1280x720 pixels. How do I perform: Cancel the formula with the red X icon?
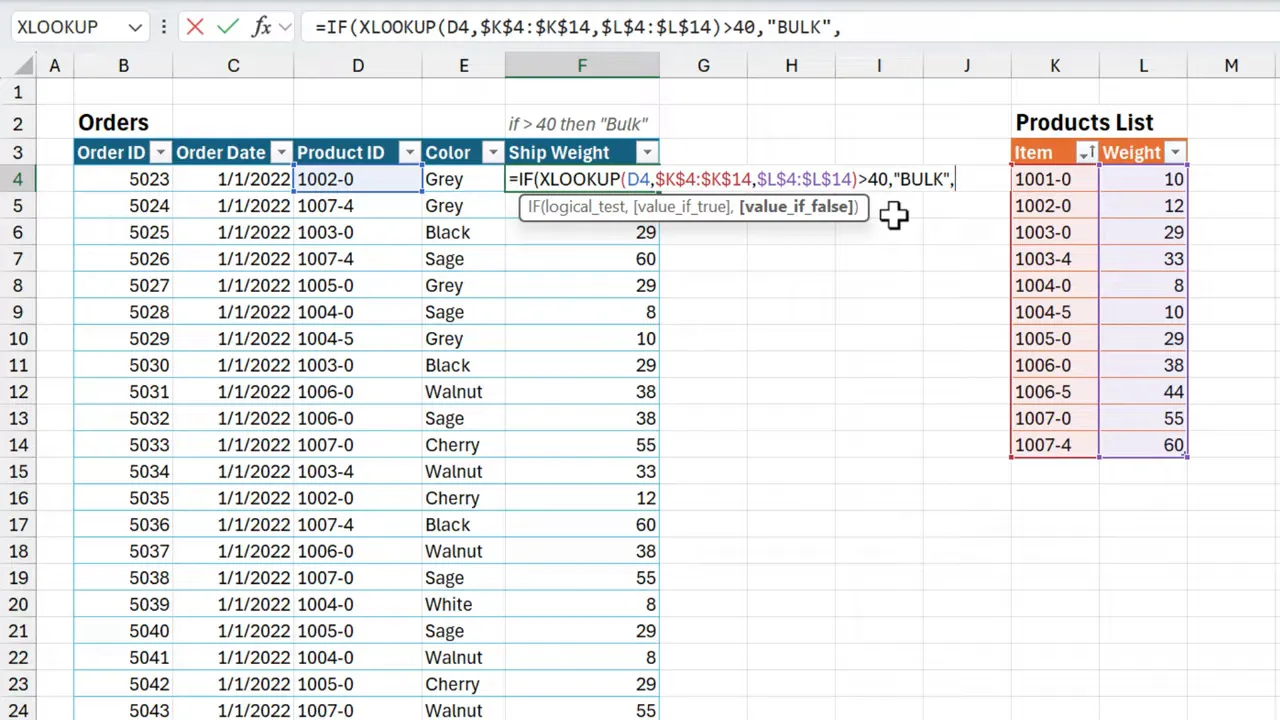tap(195, 27)
